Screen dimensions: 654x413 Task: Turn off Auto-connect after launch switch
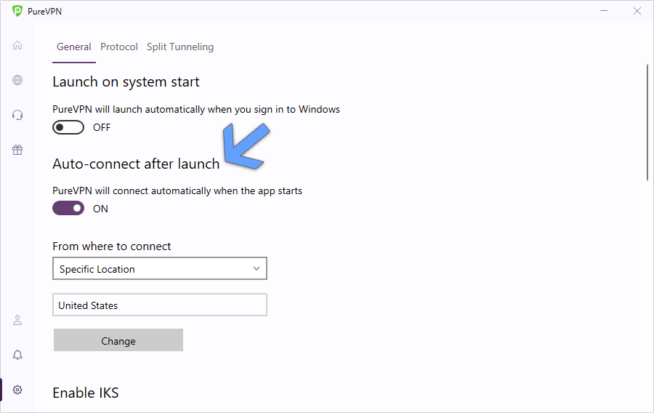coord(68,208)
